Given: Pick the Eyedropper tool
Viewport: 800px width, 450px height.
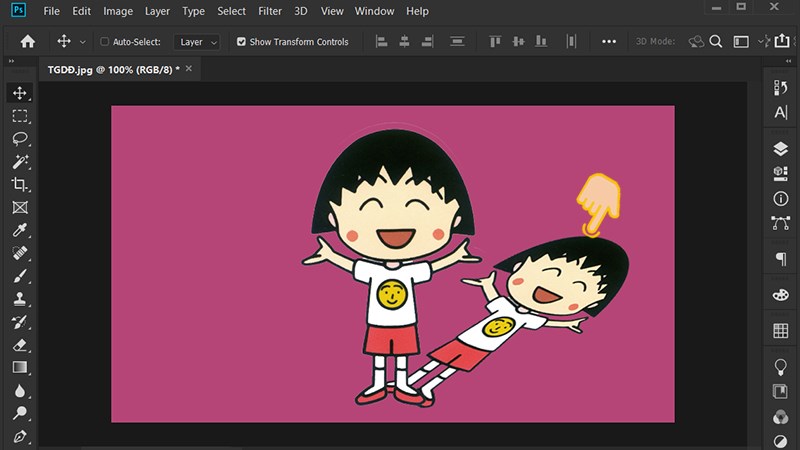Looking at the screenshot, I should pos(19,231).
